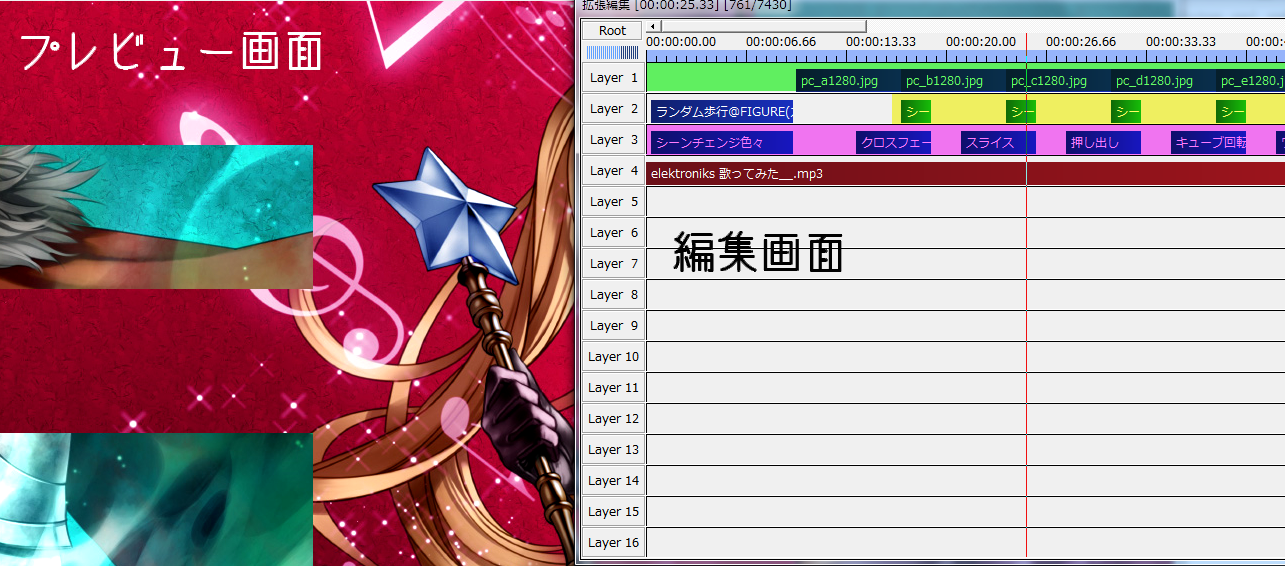Click the timeline scrollbar left arrow
Image resolution: width=1285 pixels, height=566 pixels.
(652, 26)
